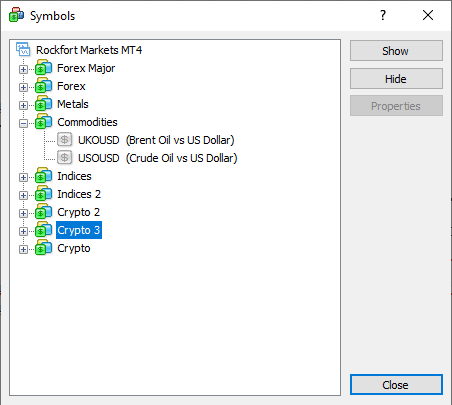Expand the Indices group
Image resolution: width=452 pixels, height=405 pixels.
[x=23, y=177]
